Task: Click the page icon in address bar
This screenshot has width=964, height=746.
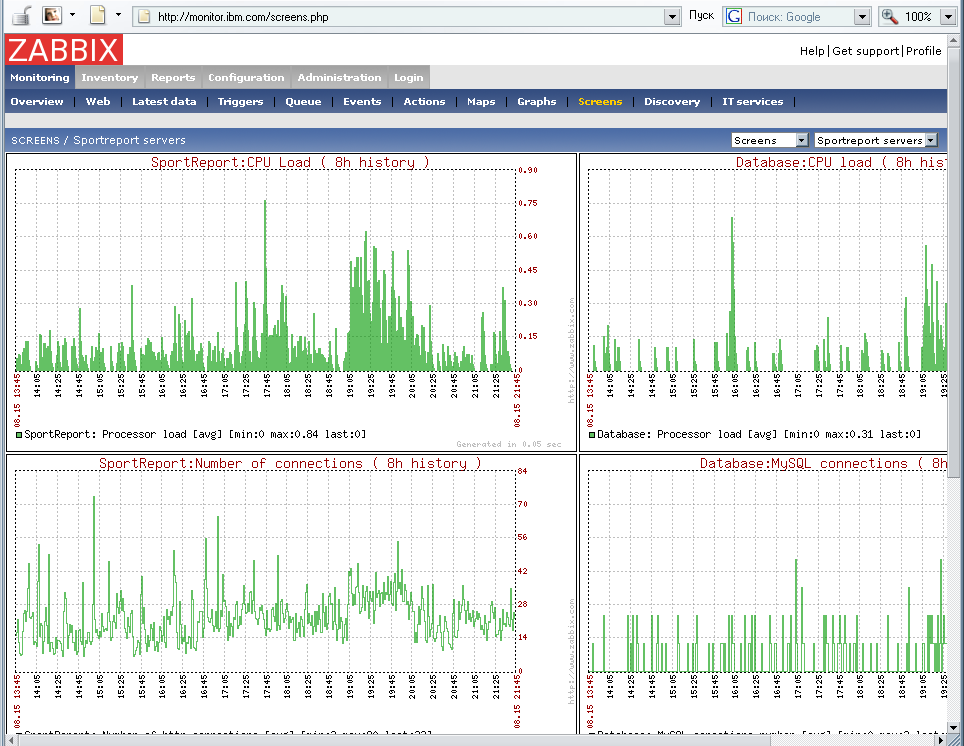Action: click(143, 17)
